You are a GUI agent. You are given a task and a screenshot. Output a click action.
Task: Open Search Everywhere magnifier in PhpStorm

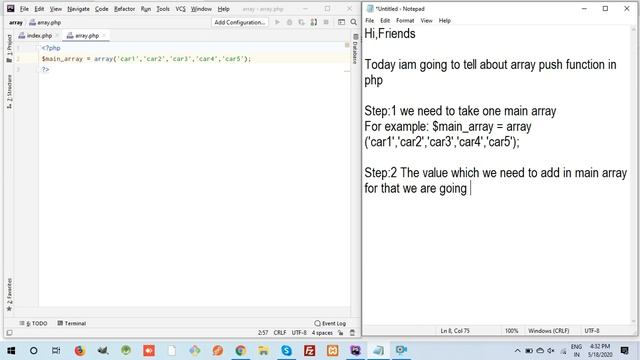click(353, 22)
